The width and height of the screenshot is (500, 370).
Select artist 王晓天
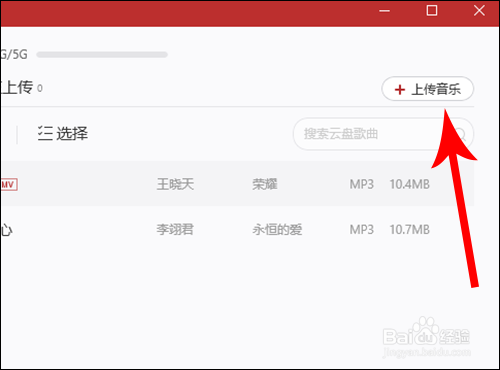pos(175,184)
